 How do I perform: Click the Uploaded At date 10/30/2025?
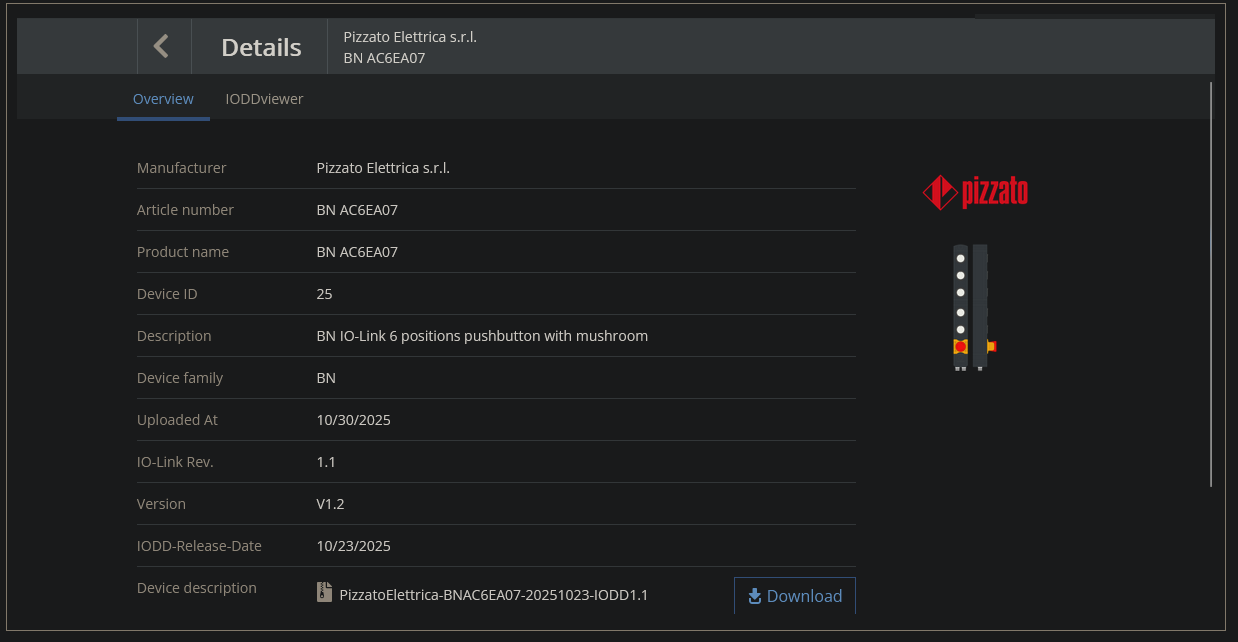pyautogui.click(x=353, y=420)
